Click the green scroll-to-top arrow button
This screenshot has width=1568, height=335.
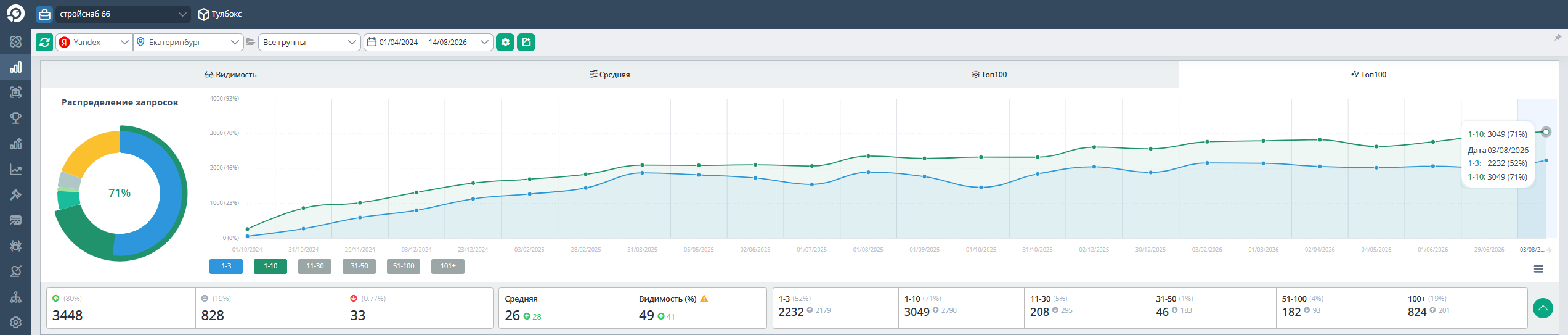(1543, 308)
